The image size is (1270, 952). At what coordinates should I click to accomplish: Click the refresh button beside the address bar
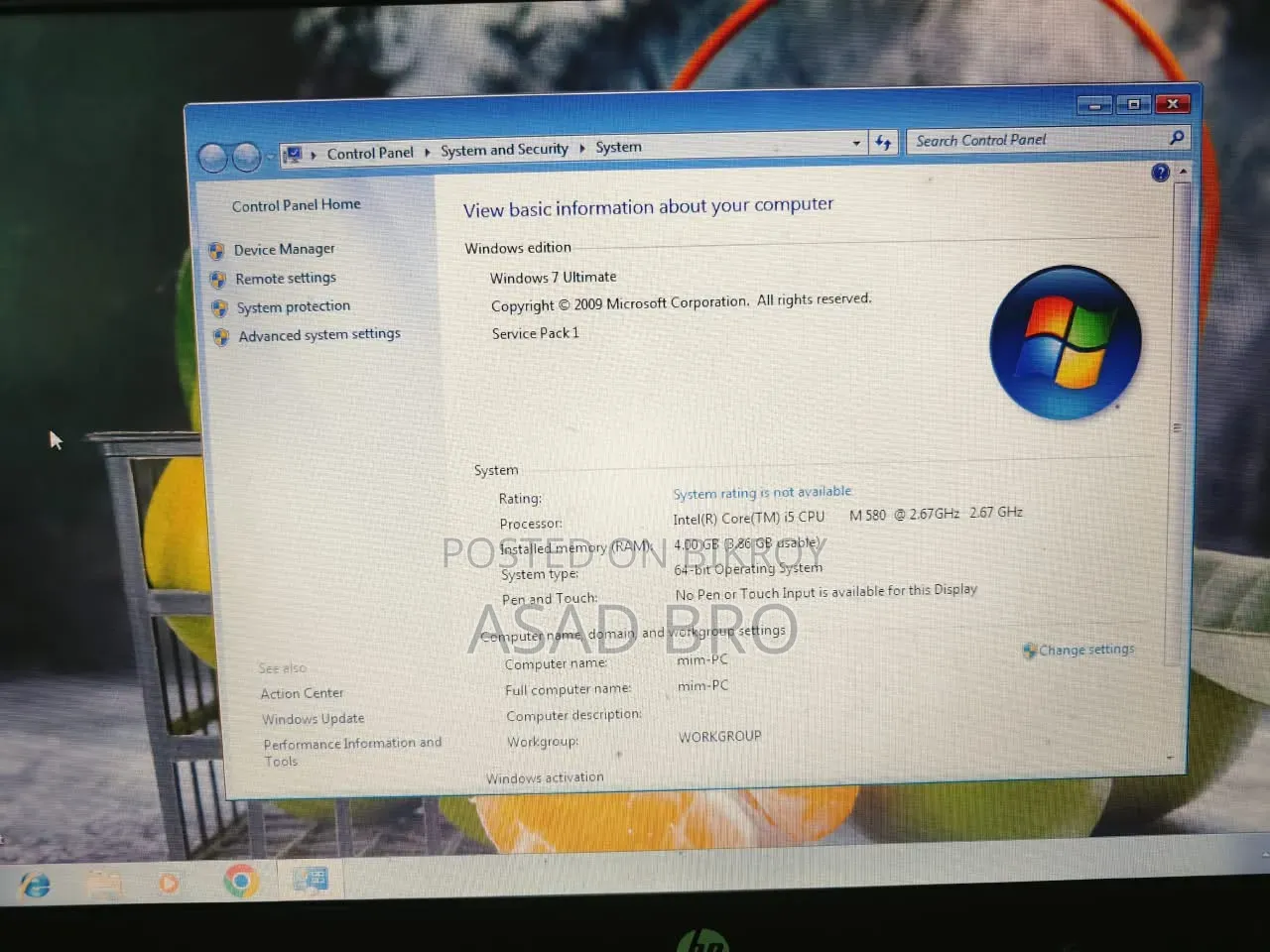pyautogui.click(x=883, y=143)
